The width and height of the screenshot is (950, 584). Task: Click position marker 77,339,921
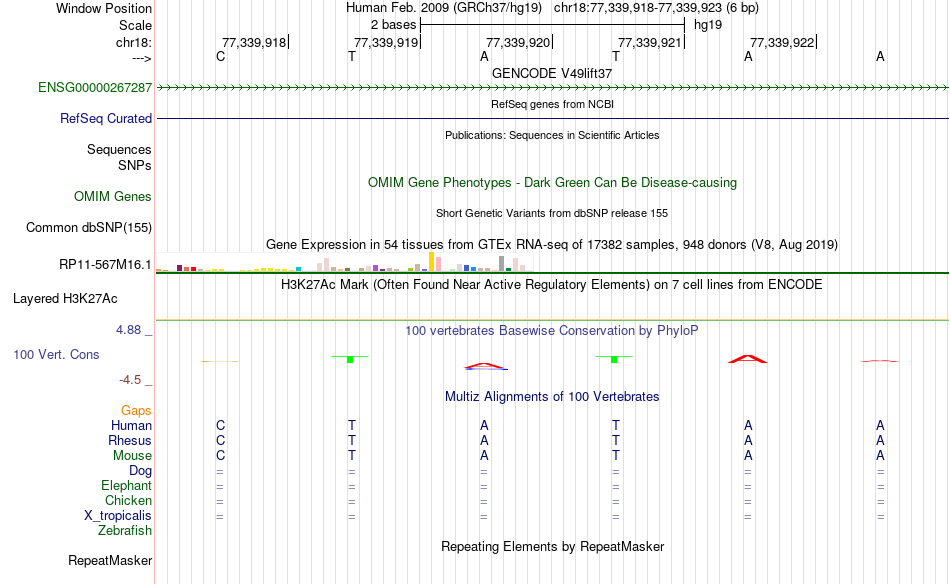(x=651, y=42)
